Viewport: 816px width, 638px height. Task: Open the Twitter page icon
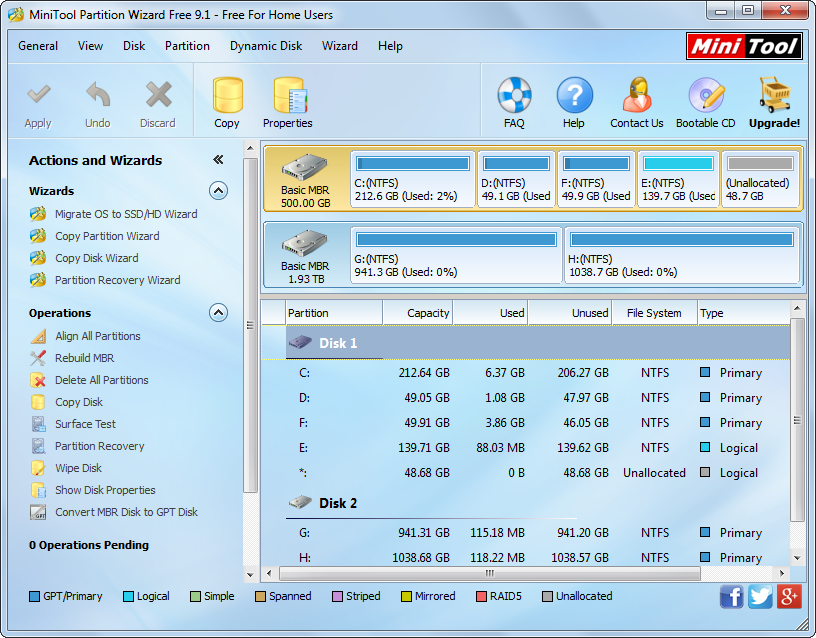click(x=760, y=596)
